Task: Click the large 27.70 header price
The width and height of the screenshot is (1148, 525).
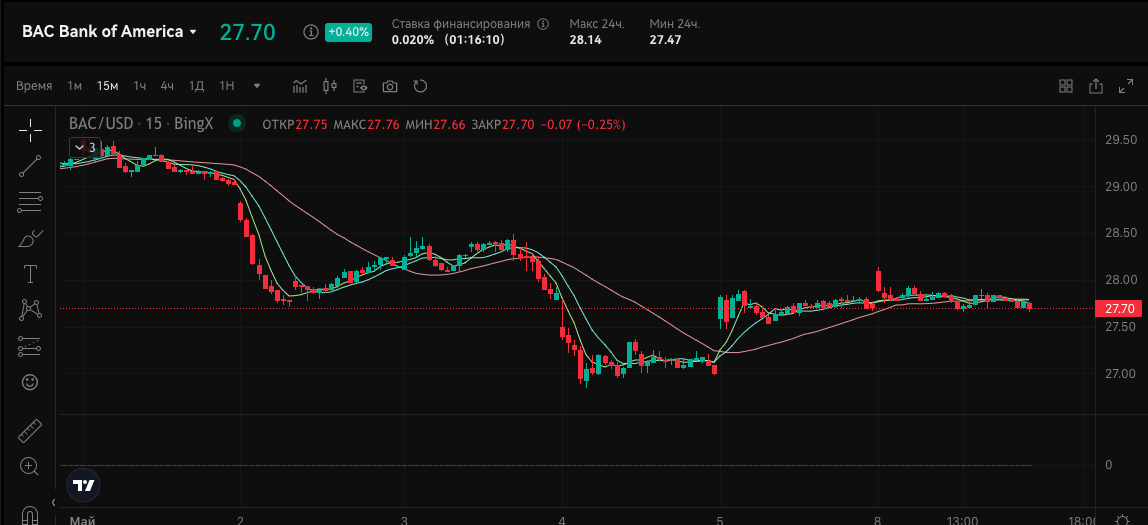Action: (x=248, y=32)
